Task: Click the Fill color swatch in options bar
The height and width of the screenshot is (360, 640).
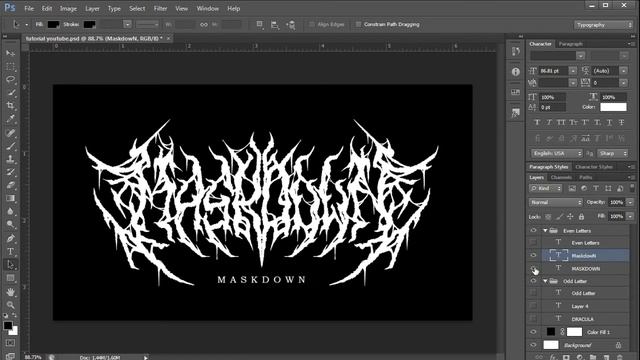Action: click(53, 24)
